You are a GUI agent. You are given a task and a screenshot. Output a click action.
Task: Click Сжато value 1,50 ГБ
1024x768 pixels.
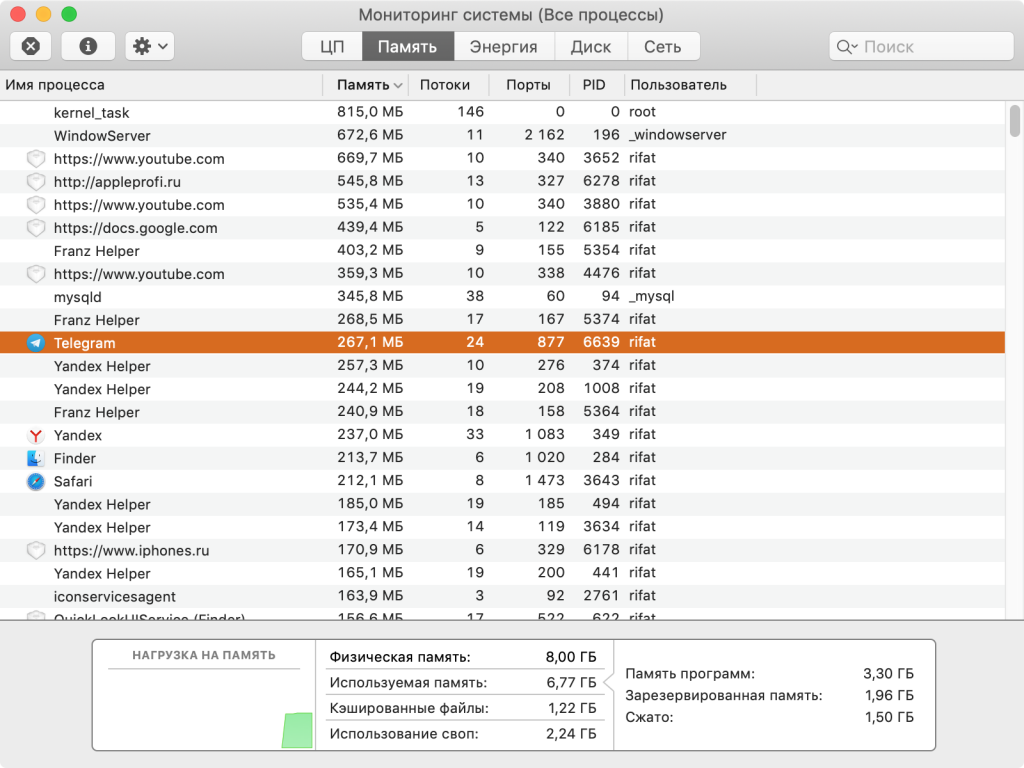point(889,717)
